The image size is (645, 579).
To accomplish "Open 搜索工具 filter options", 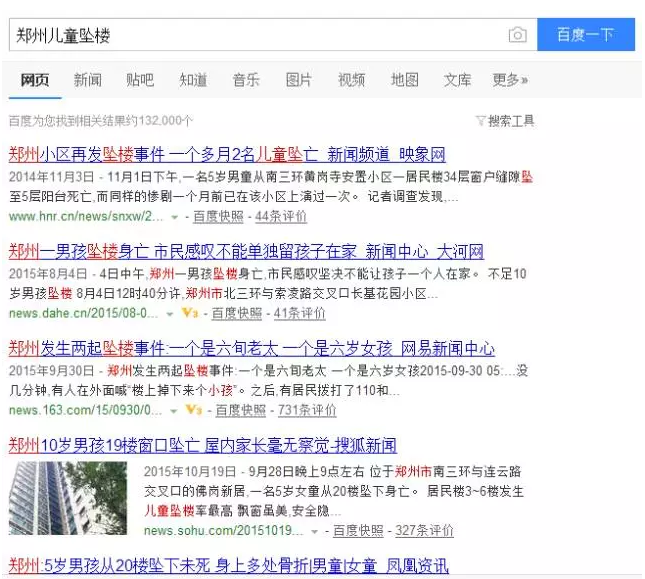I will tap(511, 121).
